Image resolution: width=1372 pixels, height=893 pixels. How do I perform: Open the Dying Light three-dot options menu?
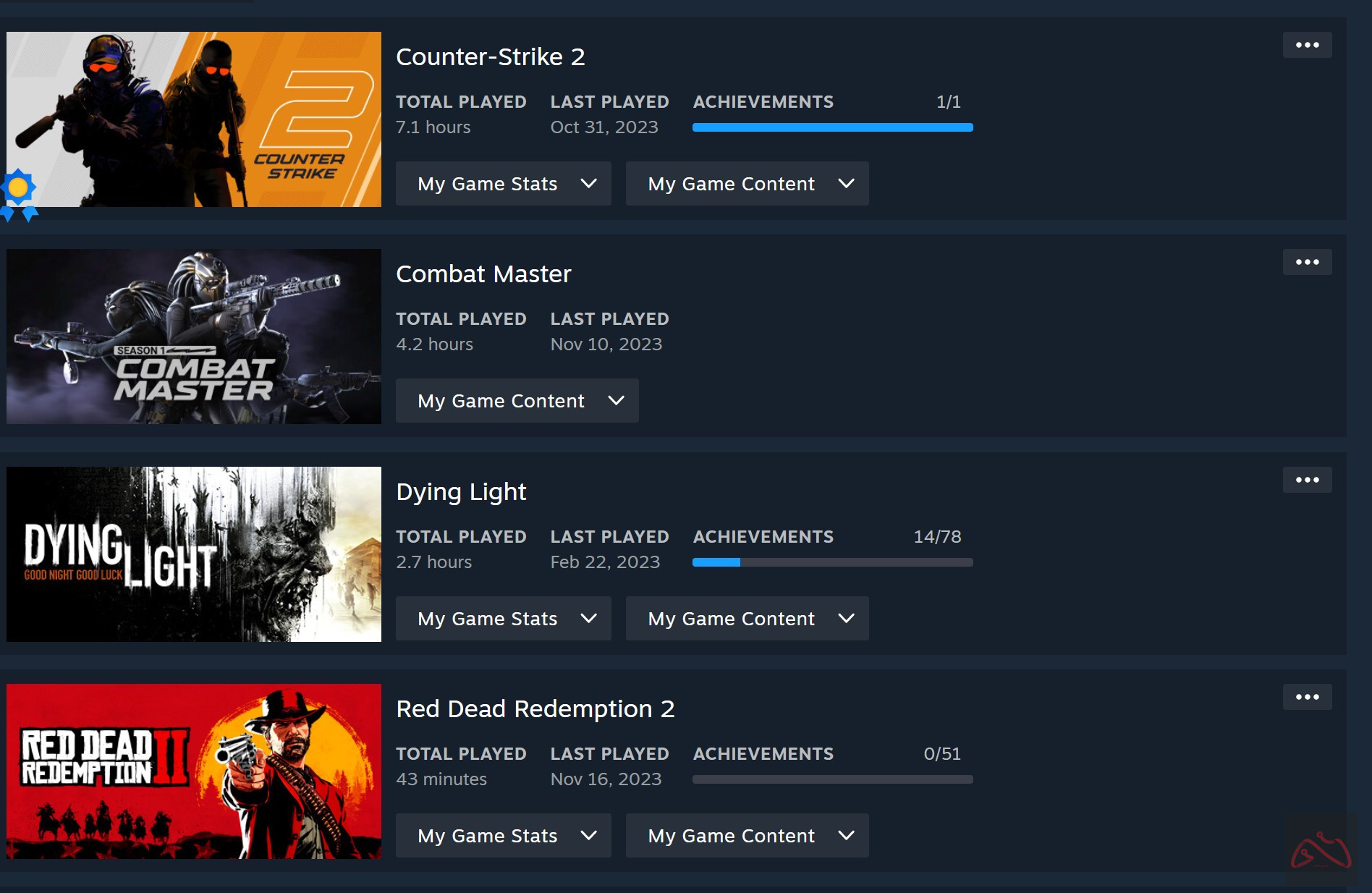point(1307,480)
